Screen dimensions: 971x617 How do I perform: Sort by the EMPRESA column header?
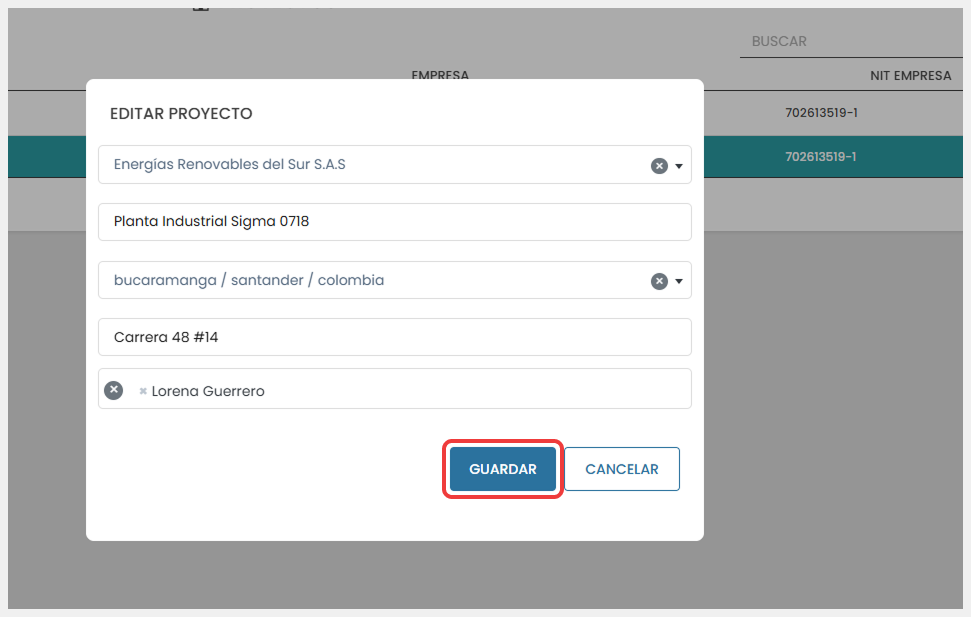440,75
